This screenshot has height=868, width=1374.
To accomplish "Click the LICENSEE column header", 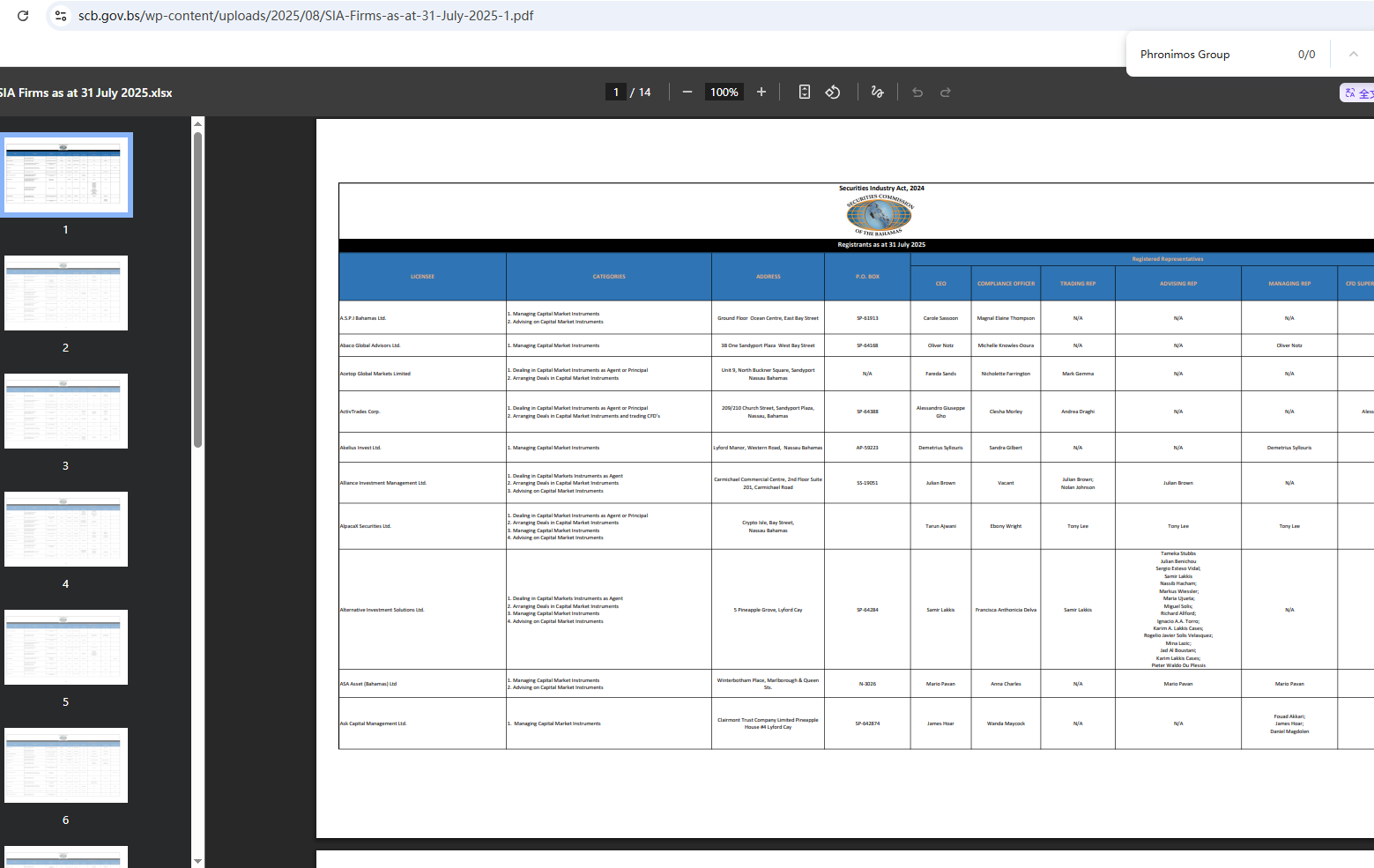I will 422,277.
